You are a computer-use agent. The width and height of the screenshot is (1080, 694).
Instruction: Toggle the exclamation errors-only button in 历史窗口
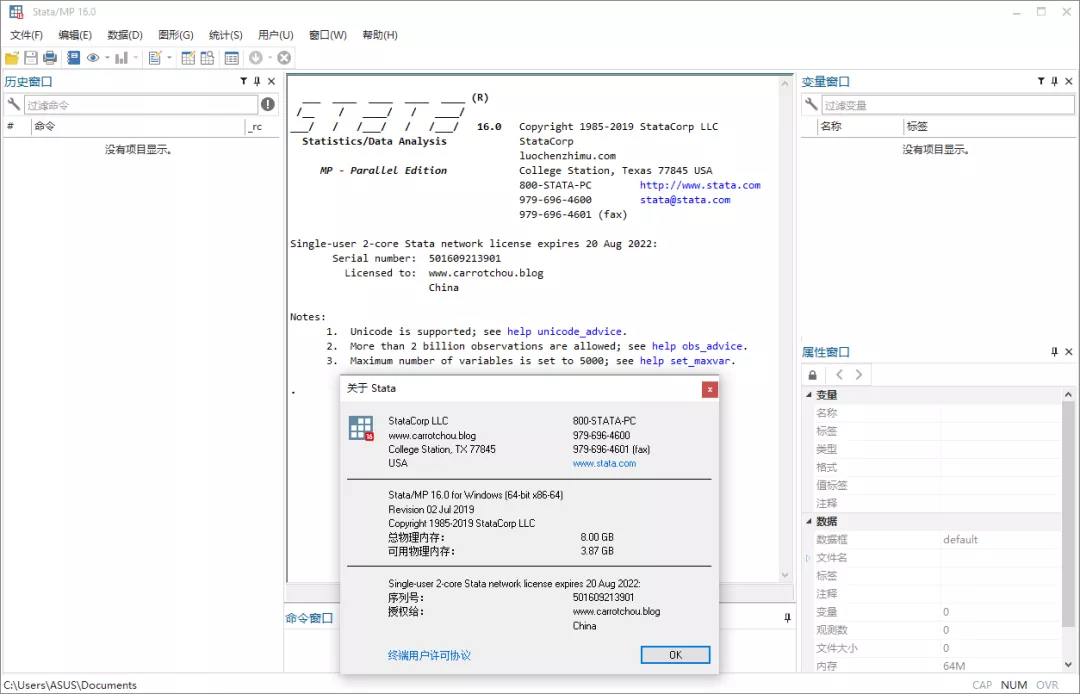pos(268,104)
